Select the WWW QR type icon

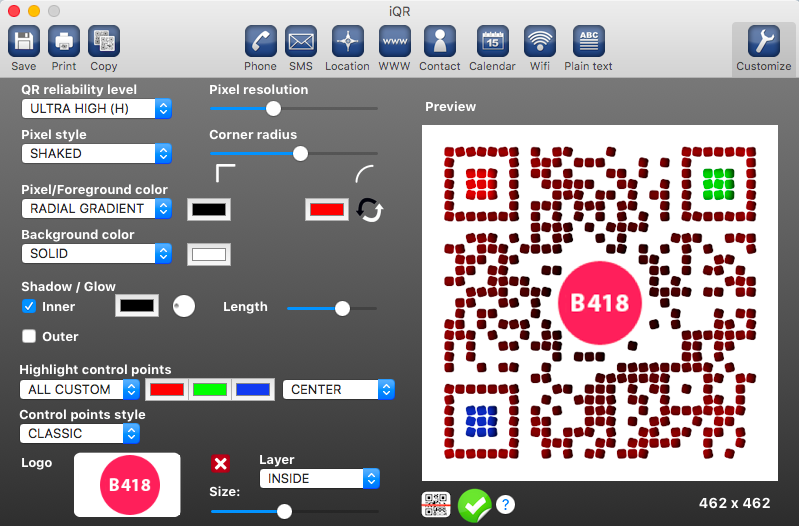[x=394, y=41]
